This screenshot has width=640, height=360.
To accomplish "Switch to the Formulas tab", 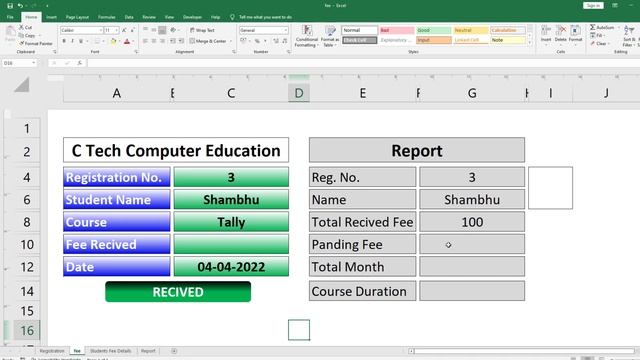I will pos(107,17).
